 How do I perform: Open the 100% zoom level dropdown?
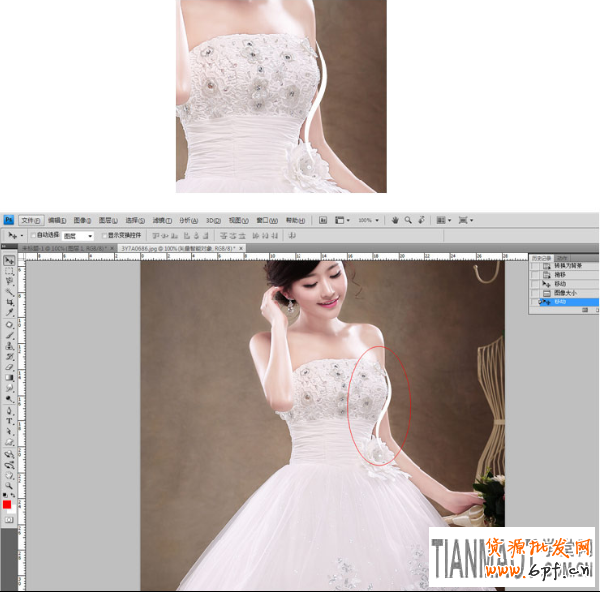coord(368,219)
